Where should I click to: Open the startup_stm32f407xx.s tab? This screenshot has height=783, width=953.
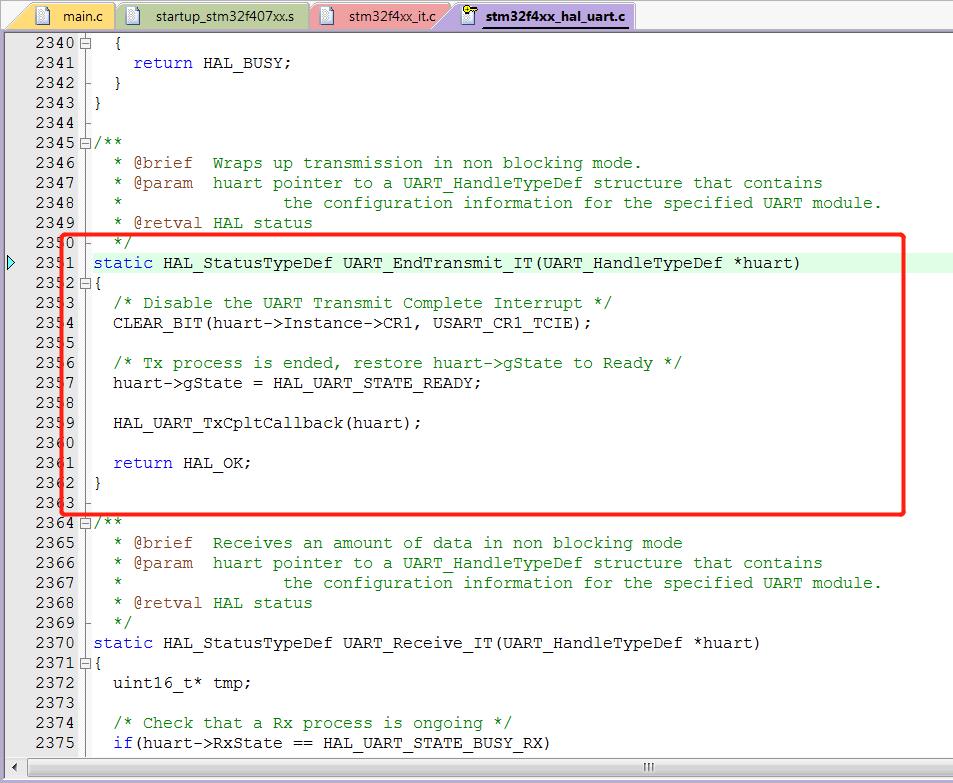[x=213, y=16]
